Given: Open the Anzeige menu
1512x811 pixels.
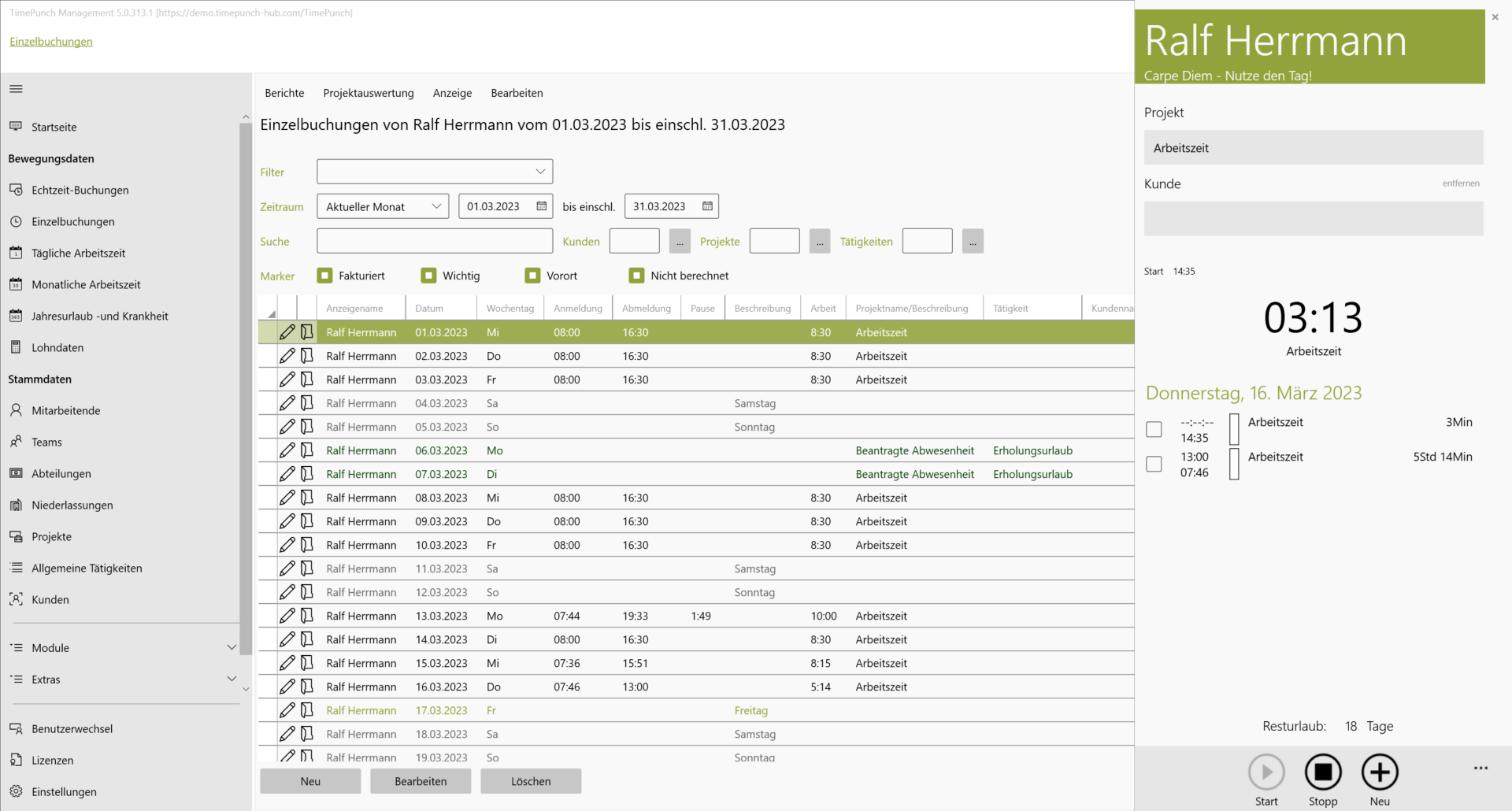Looking at the screenshot, I should pyautogui.click(x=452, y=93).
